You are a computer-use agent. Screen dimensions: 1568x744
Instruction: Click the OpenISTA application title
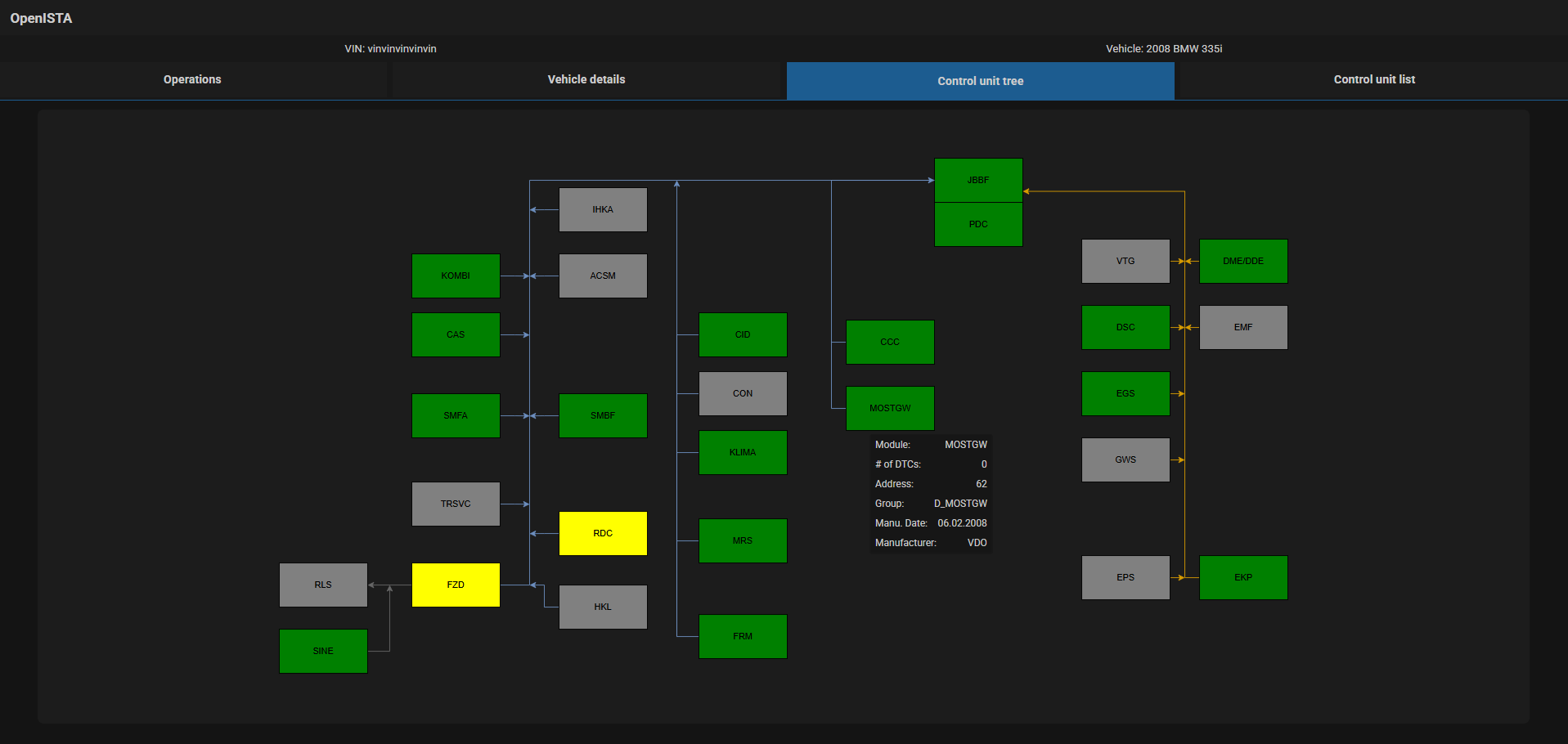click(x=41, y=18)
